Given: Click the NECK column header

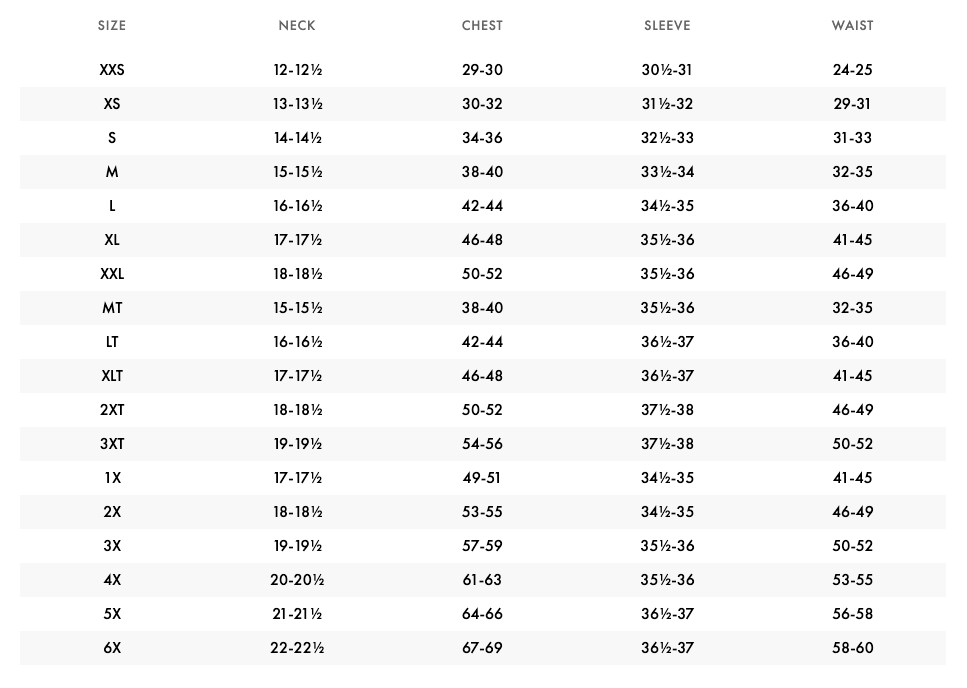Looking at the screenshot, I should coord(297,26).
